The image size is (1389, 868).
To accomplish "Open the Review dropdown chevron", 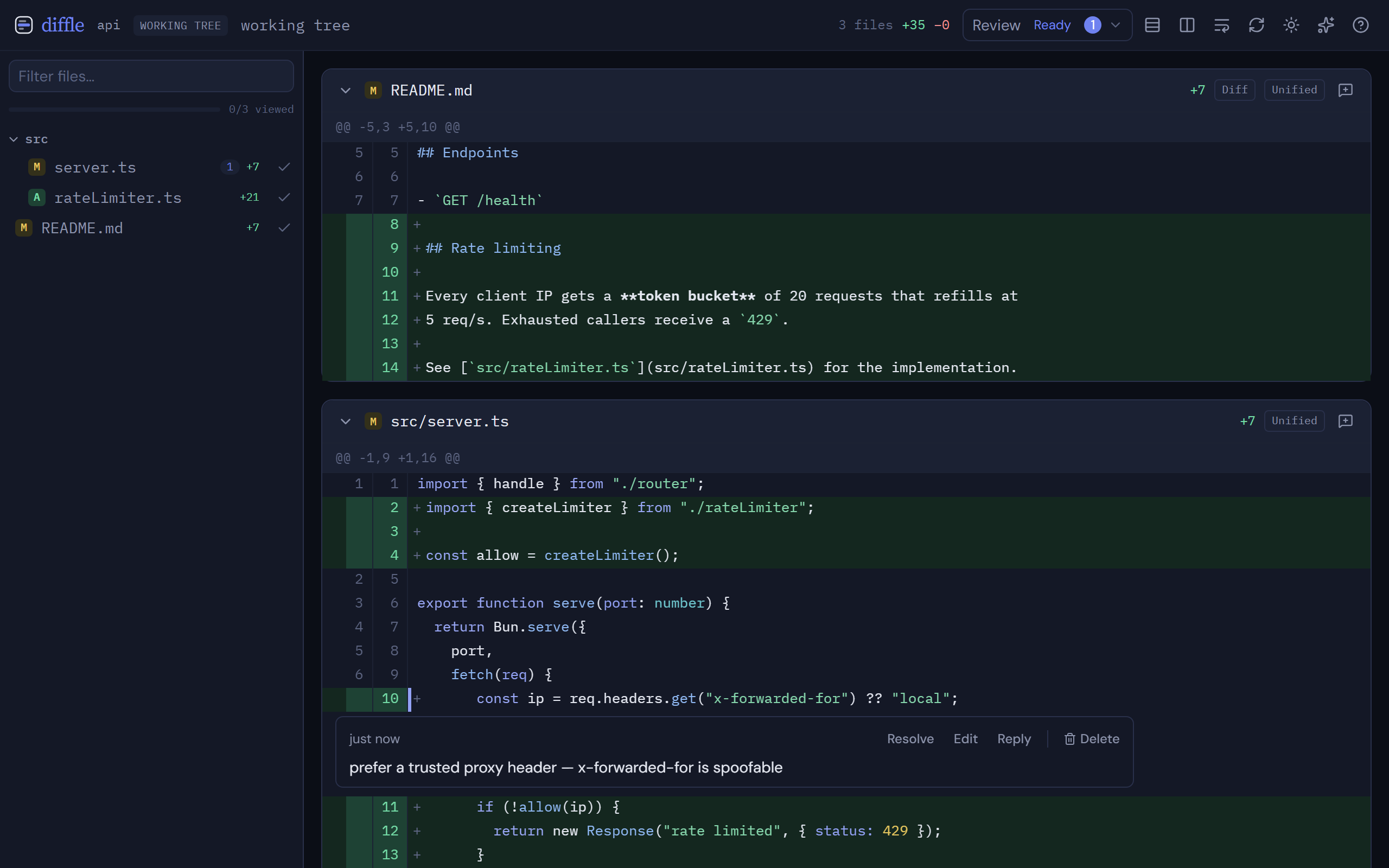I will pyautogui.click(x=1115, y=25).
